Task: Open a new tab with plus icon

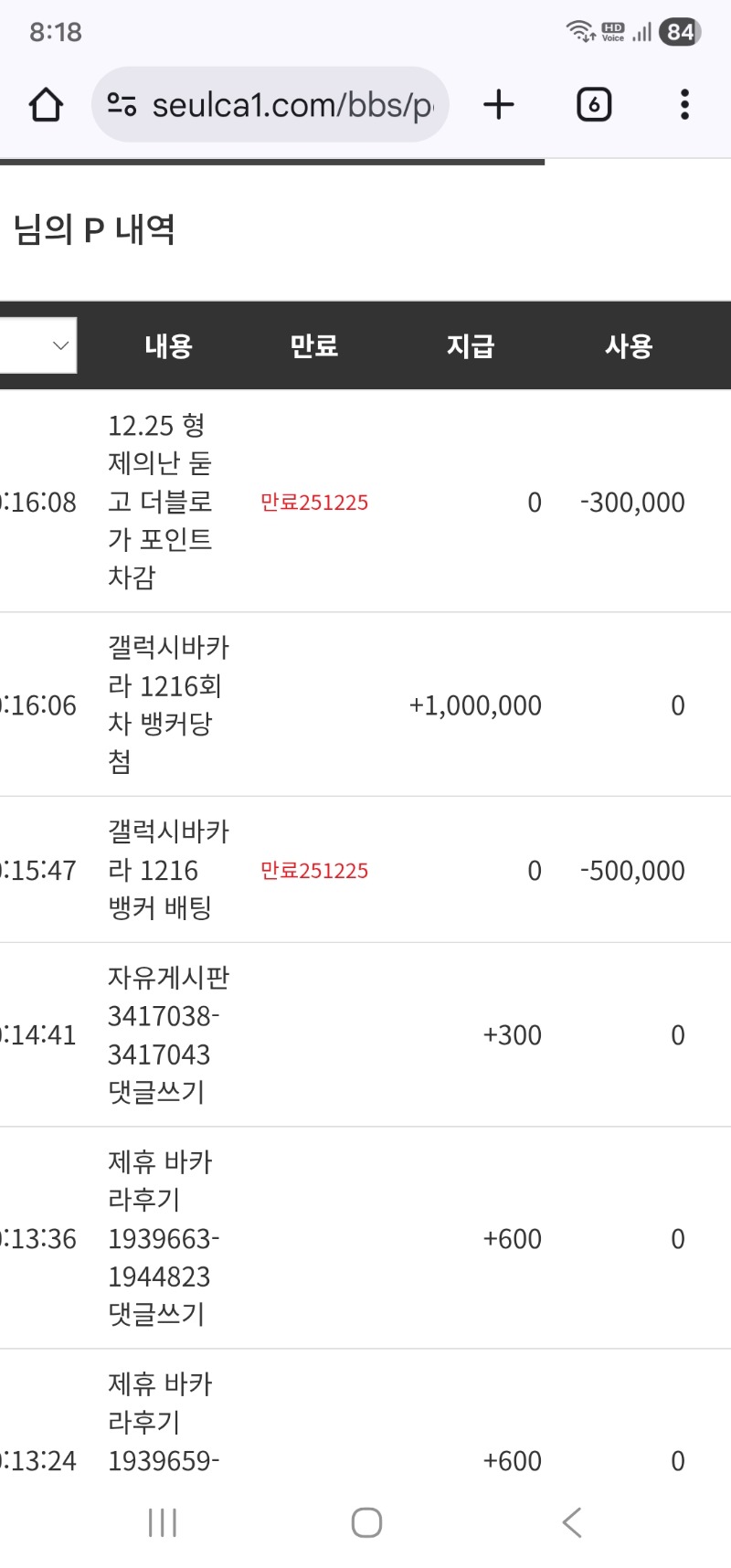Action: pyautogui.click(x=499, y=105)
